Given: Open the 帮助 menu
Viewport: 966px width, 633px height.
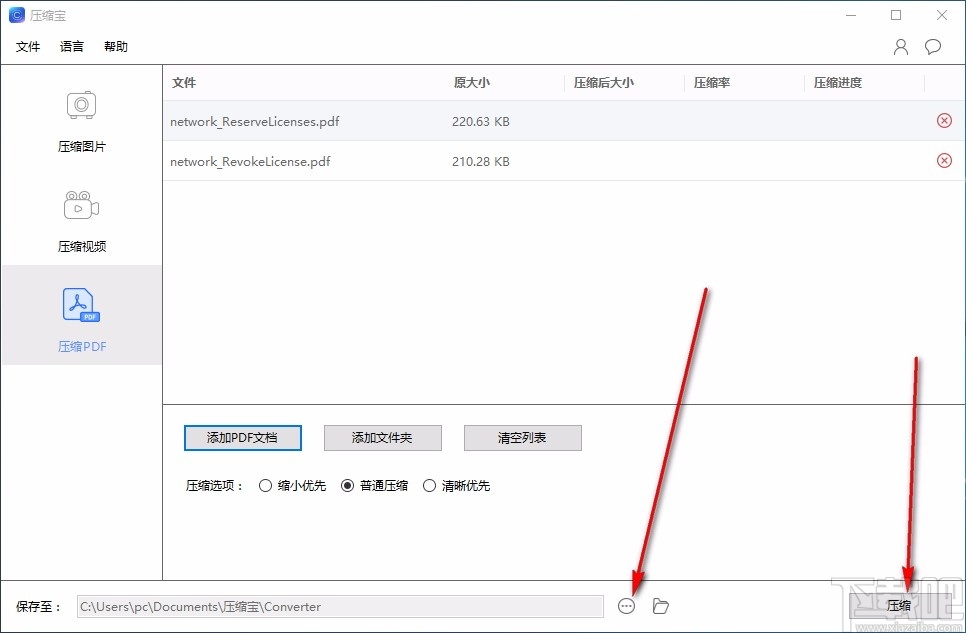Looking at the screenshot, I should (x=114, y=46).
